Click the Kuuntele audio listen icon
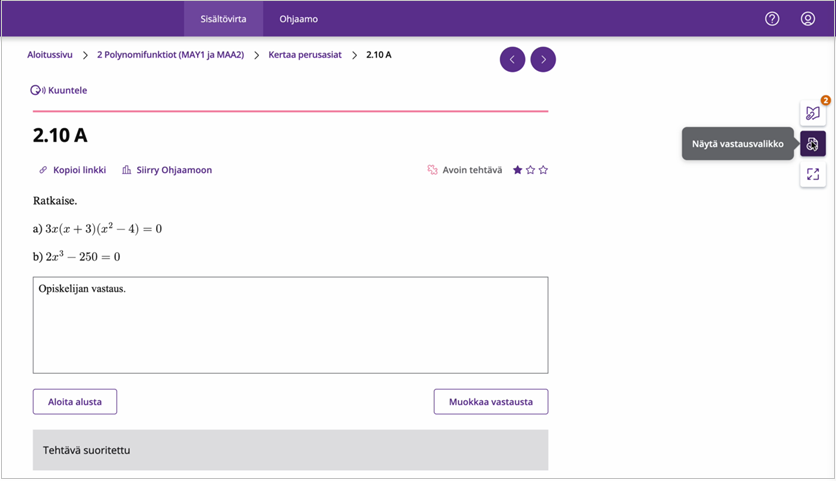Viewport: 836px width, 481px height. (37, 90)
